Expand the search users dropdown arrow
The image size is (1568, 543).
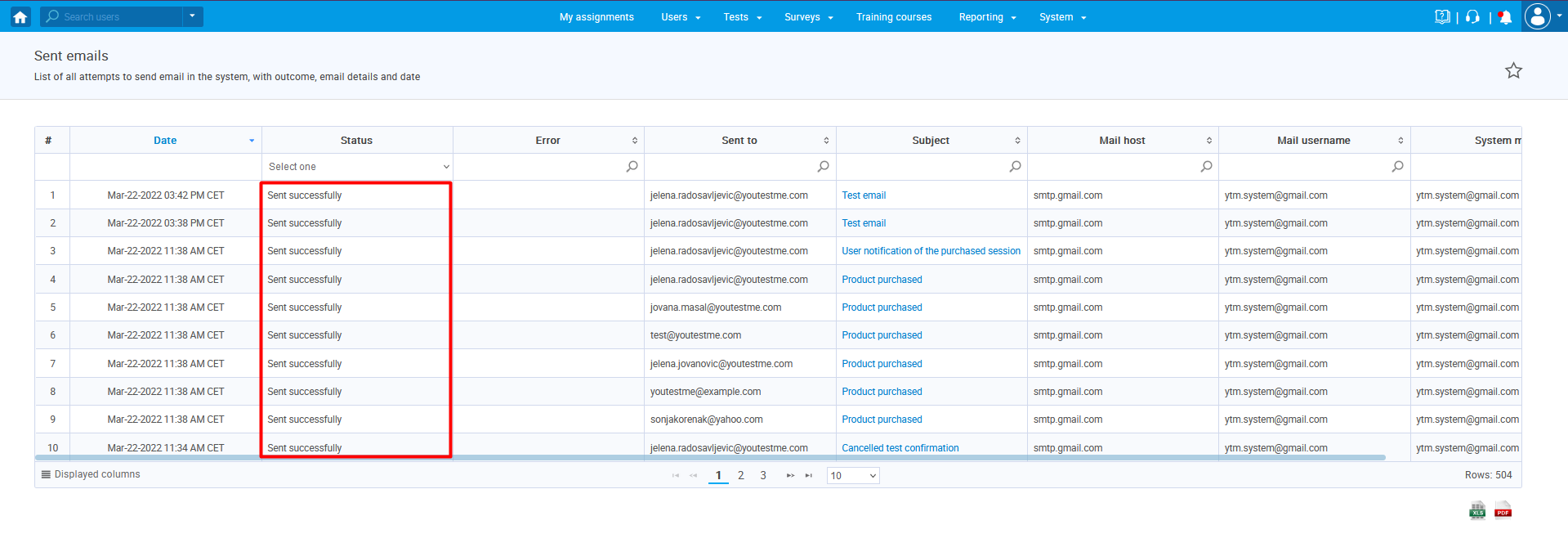[x=193, y=16]
